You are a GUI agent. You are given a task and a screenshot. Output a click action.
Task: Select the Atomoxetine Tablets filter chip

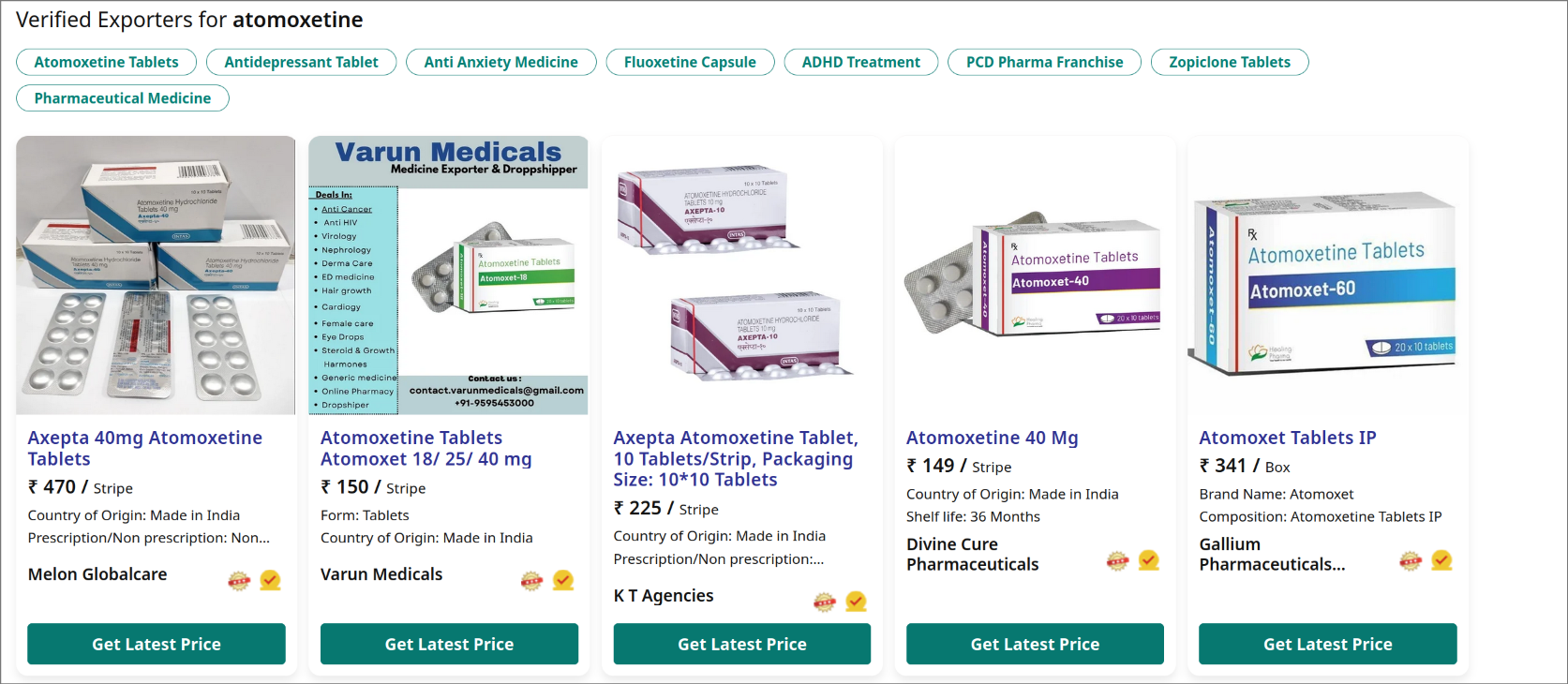[x=106, y=62]
